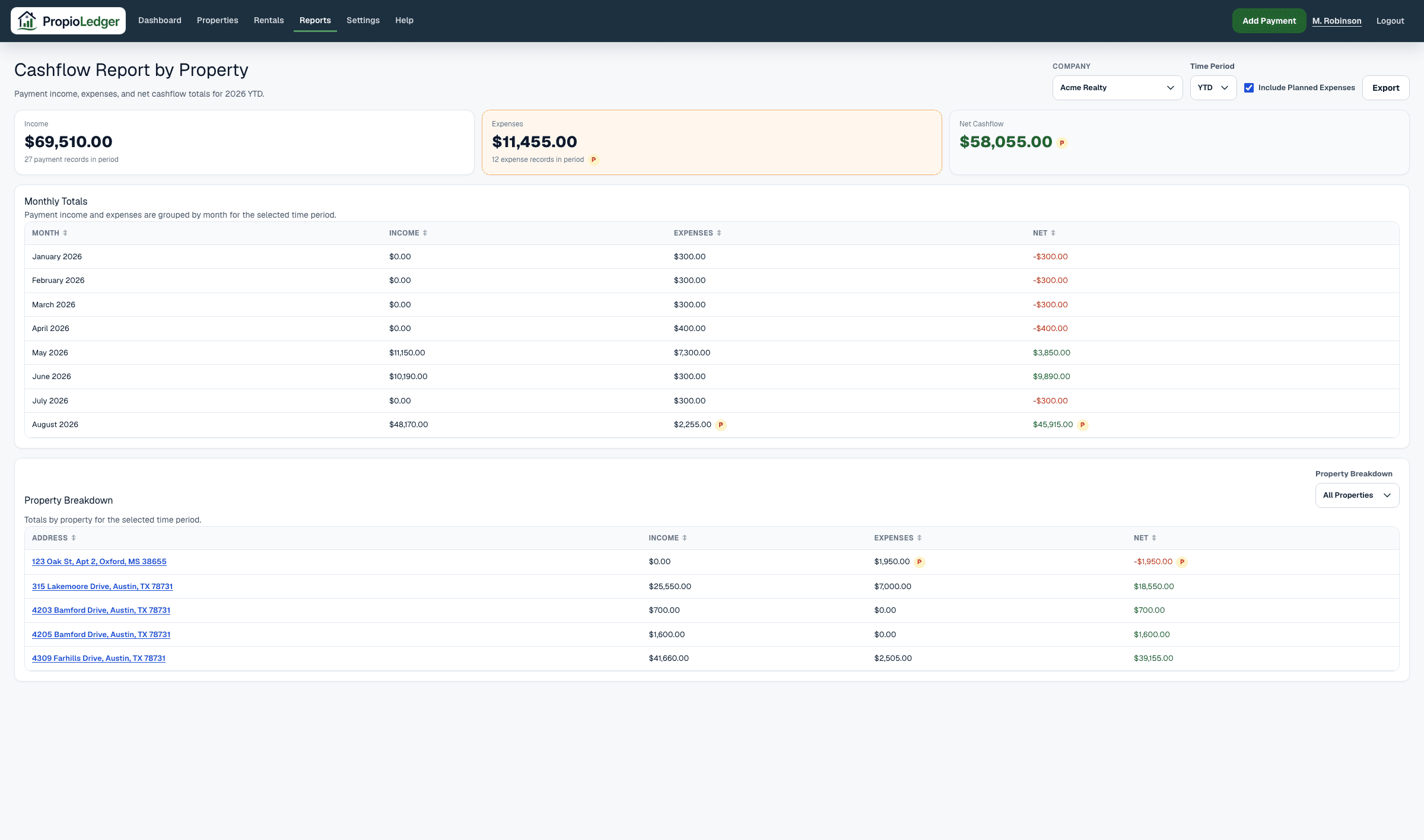Click the Add Payment button

(x=1269, y=21)
